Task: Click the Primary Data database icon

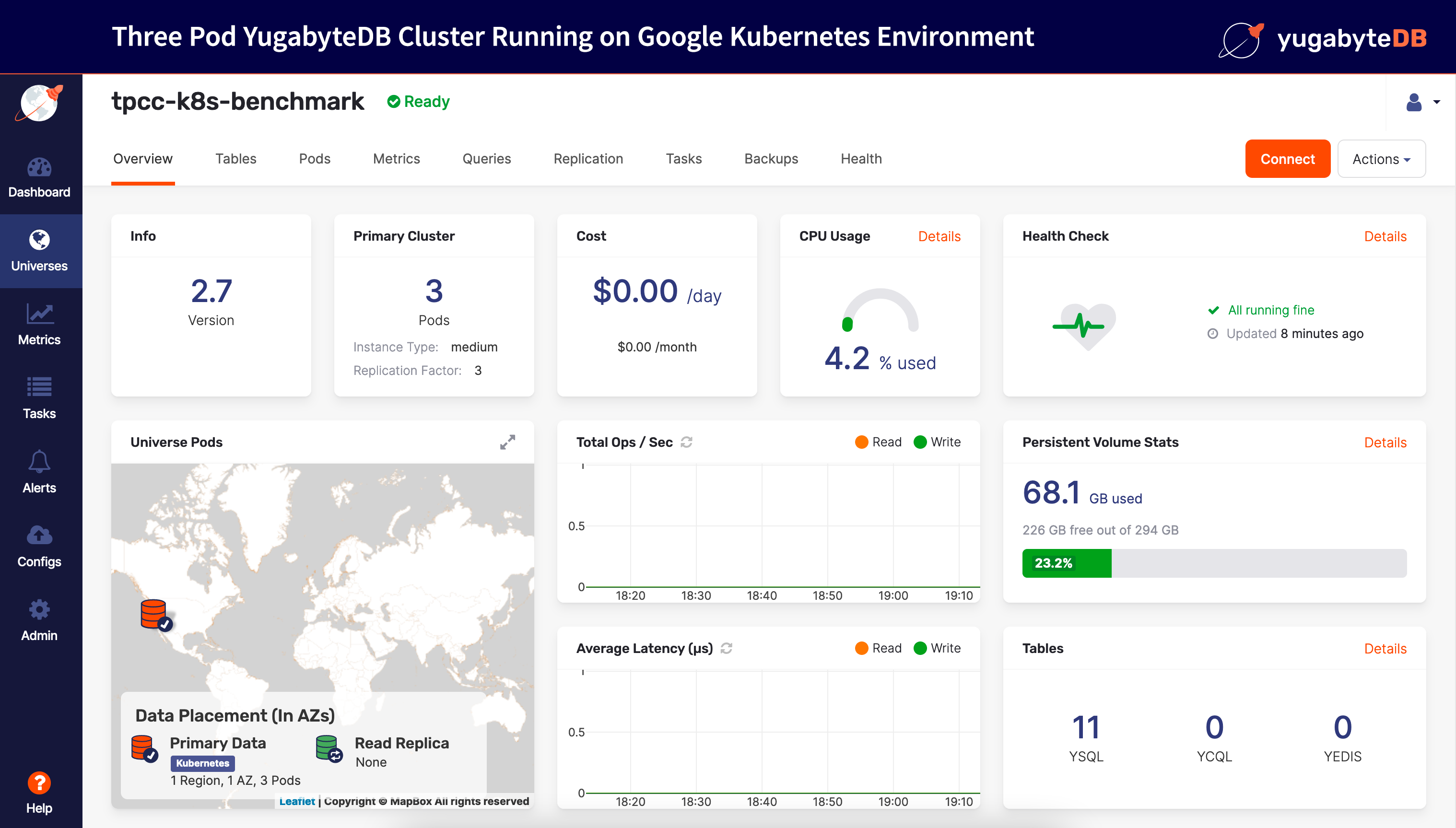Action: [144, 748]
